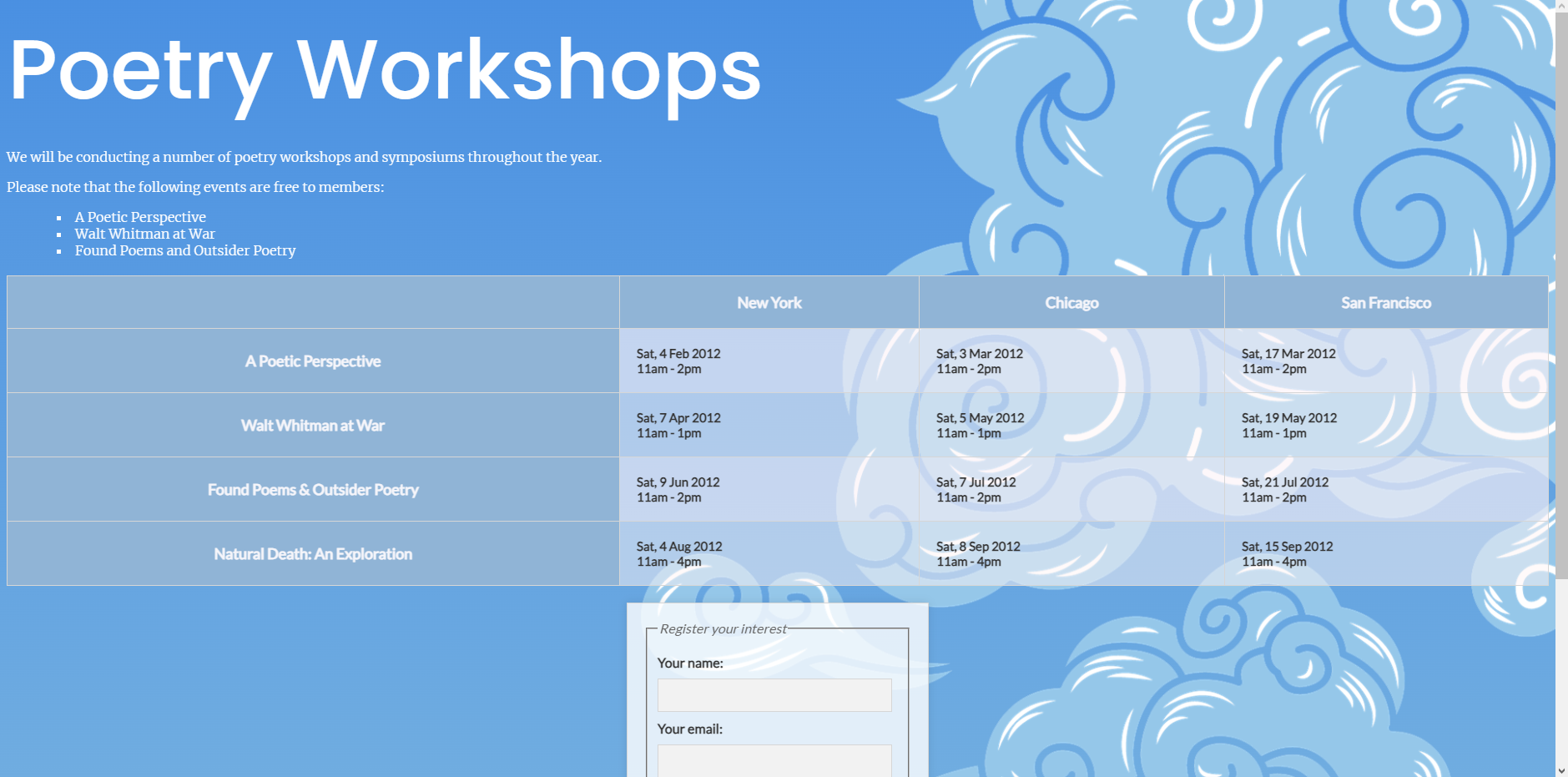Select the New York column header
1568x777 pixels.
[x=769, y=303]
